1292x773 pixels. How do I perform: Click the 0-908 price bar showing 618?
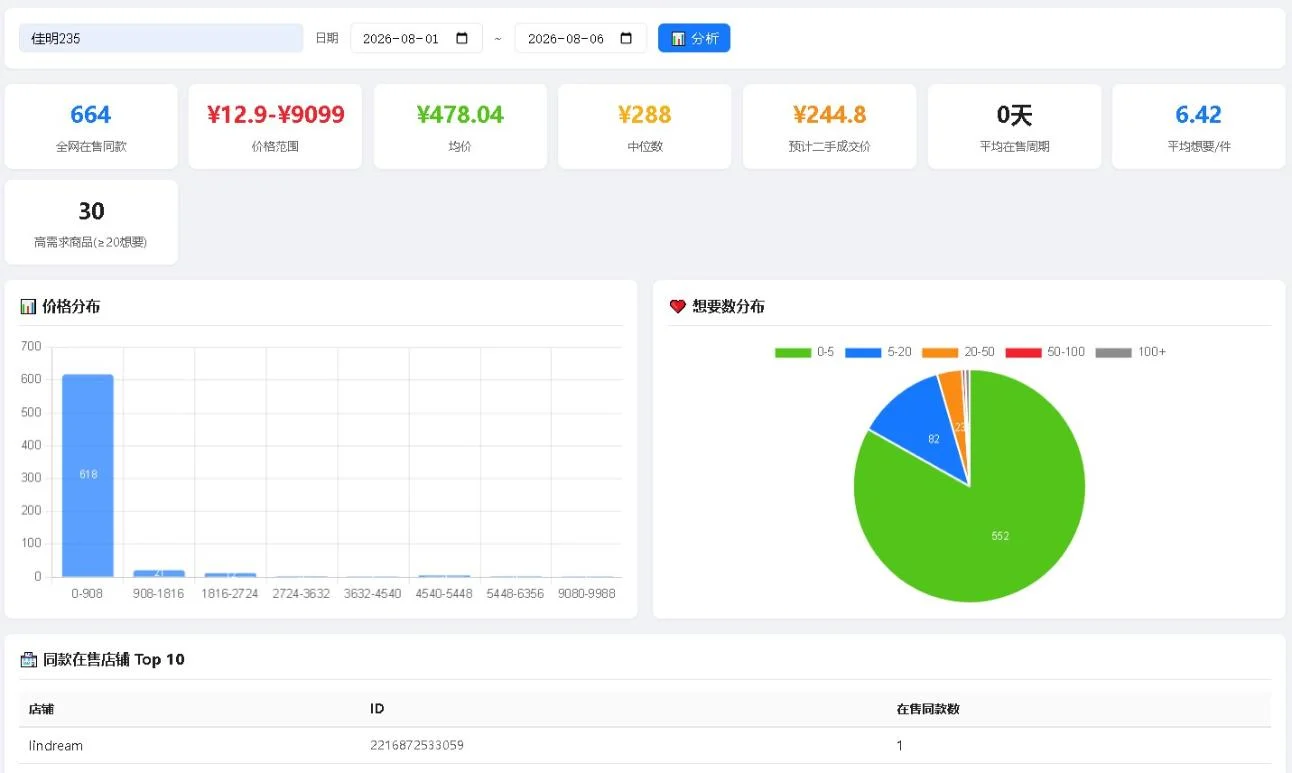[88, 476]
